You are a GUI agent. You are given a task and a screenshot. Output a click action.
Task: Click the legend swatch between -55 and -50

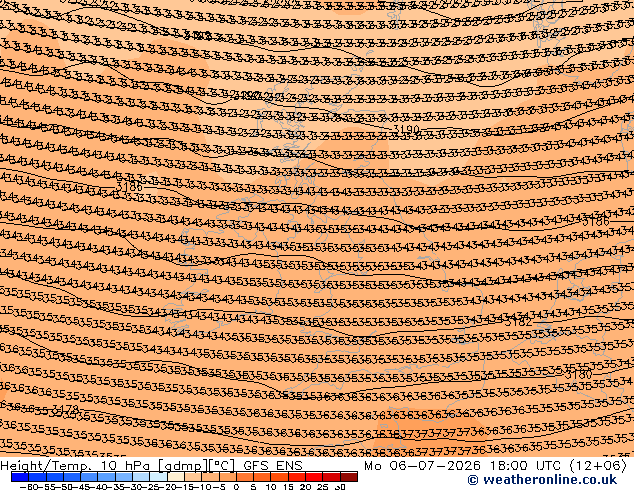[x=55, y=477]
